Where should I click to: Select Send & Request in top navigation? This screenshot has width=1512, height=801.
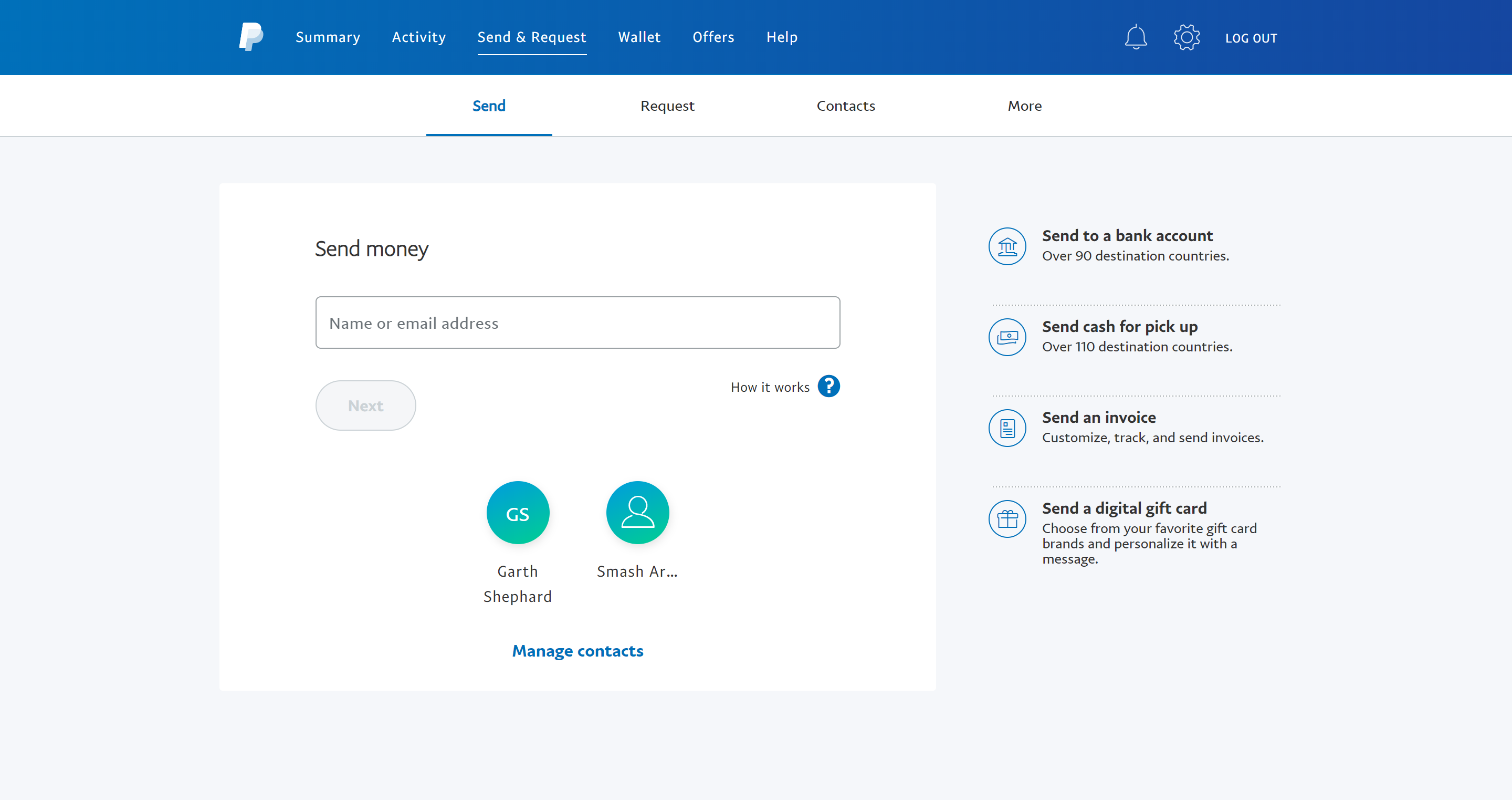coord(532,37)
